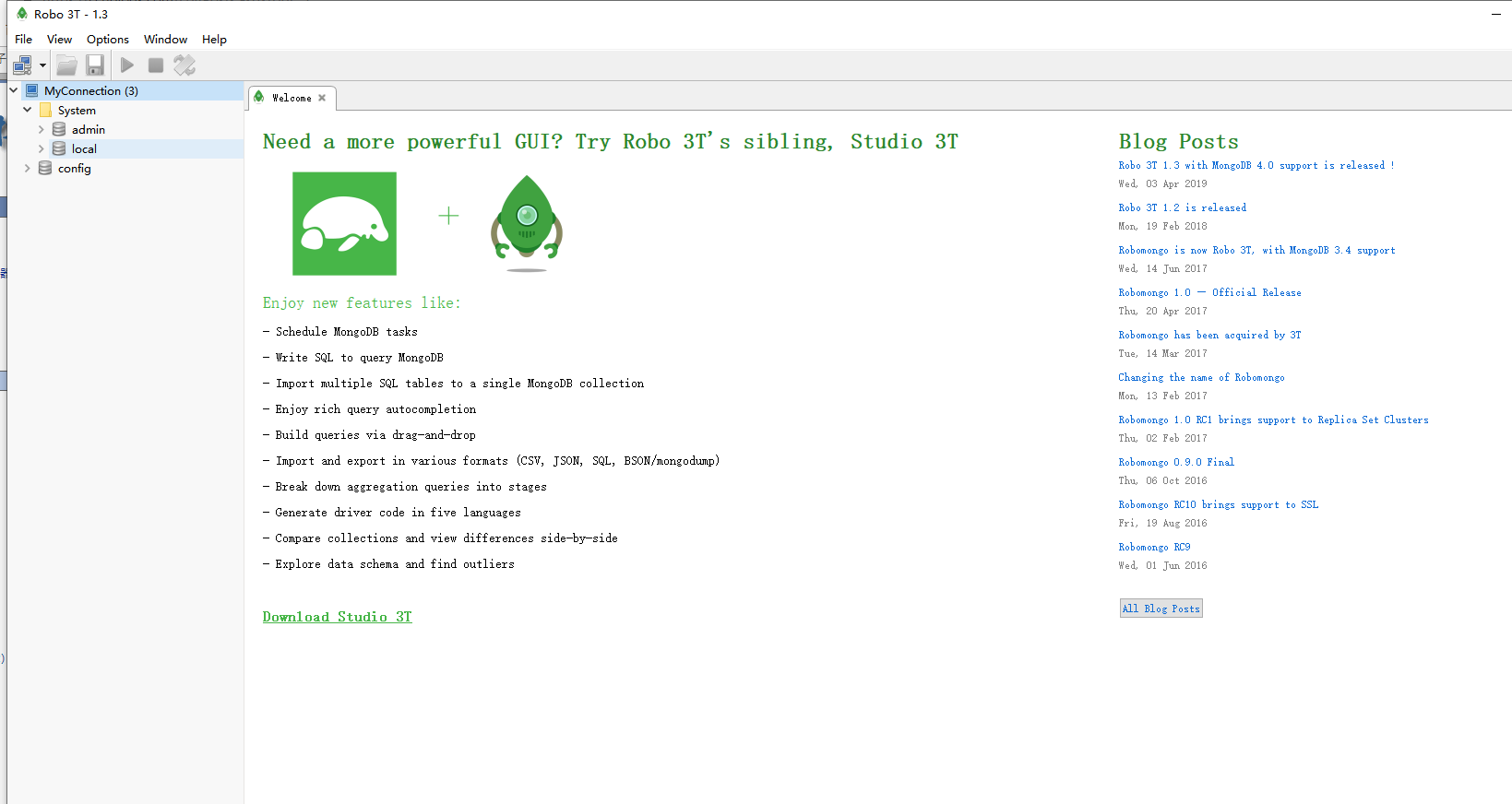
Task: Click the Welcome tab rocket icon
Action: tap(259, 97)
